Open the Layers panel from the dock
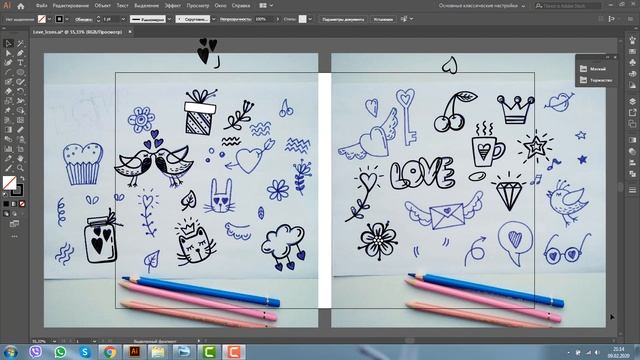640x360 pixels. [632, 101]
